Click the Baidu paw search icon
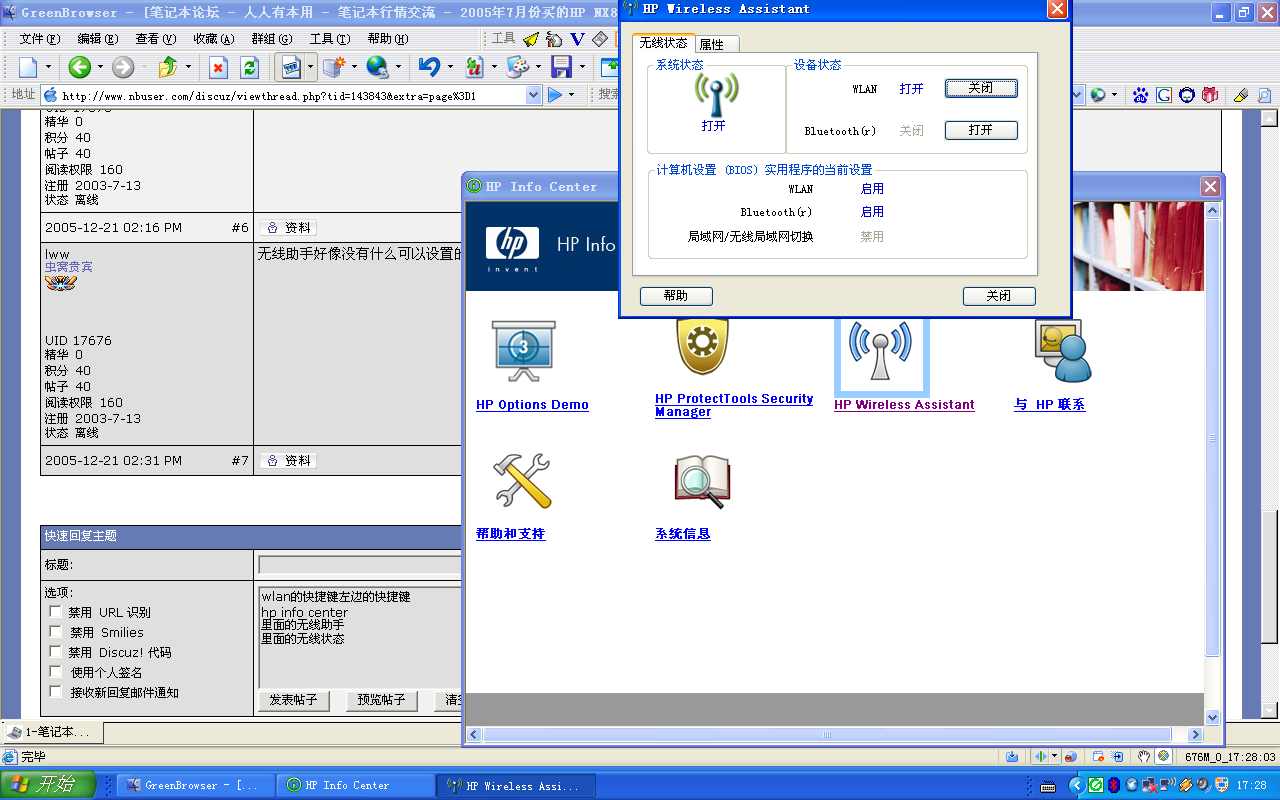 (1140, 95)
